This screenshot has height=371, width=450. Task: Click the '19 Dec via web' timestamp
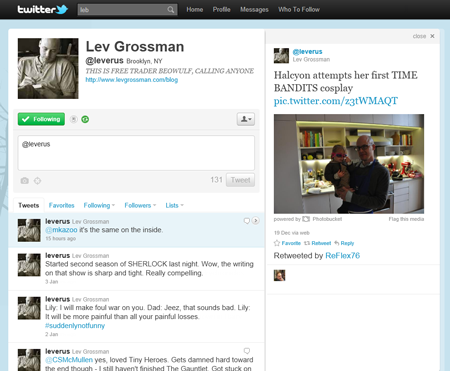[x=292, y=233]
